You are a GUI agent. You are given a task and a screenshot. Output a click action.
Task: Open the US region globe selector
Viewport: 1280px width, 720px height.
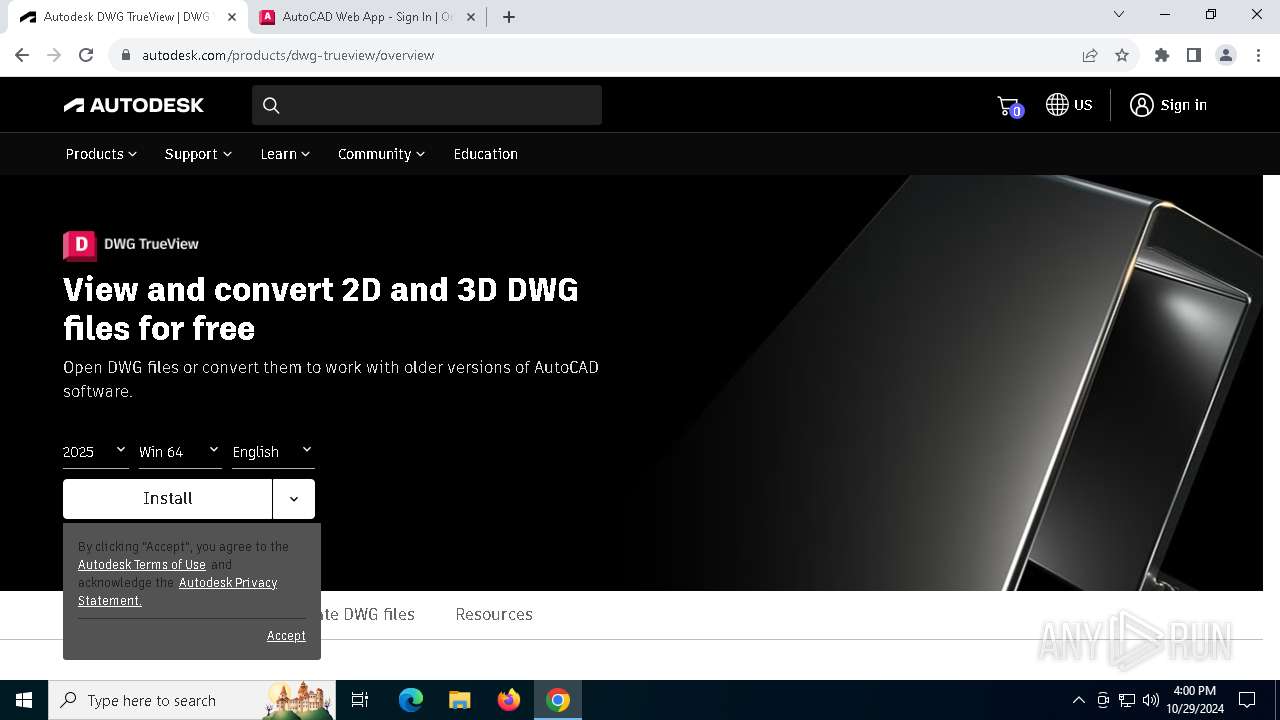pos(1069,105)
